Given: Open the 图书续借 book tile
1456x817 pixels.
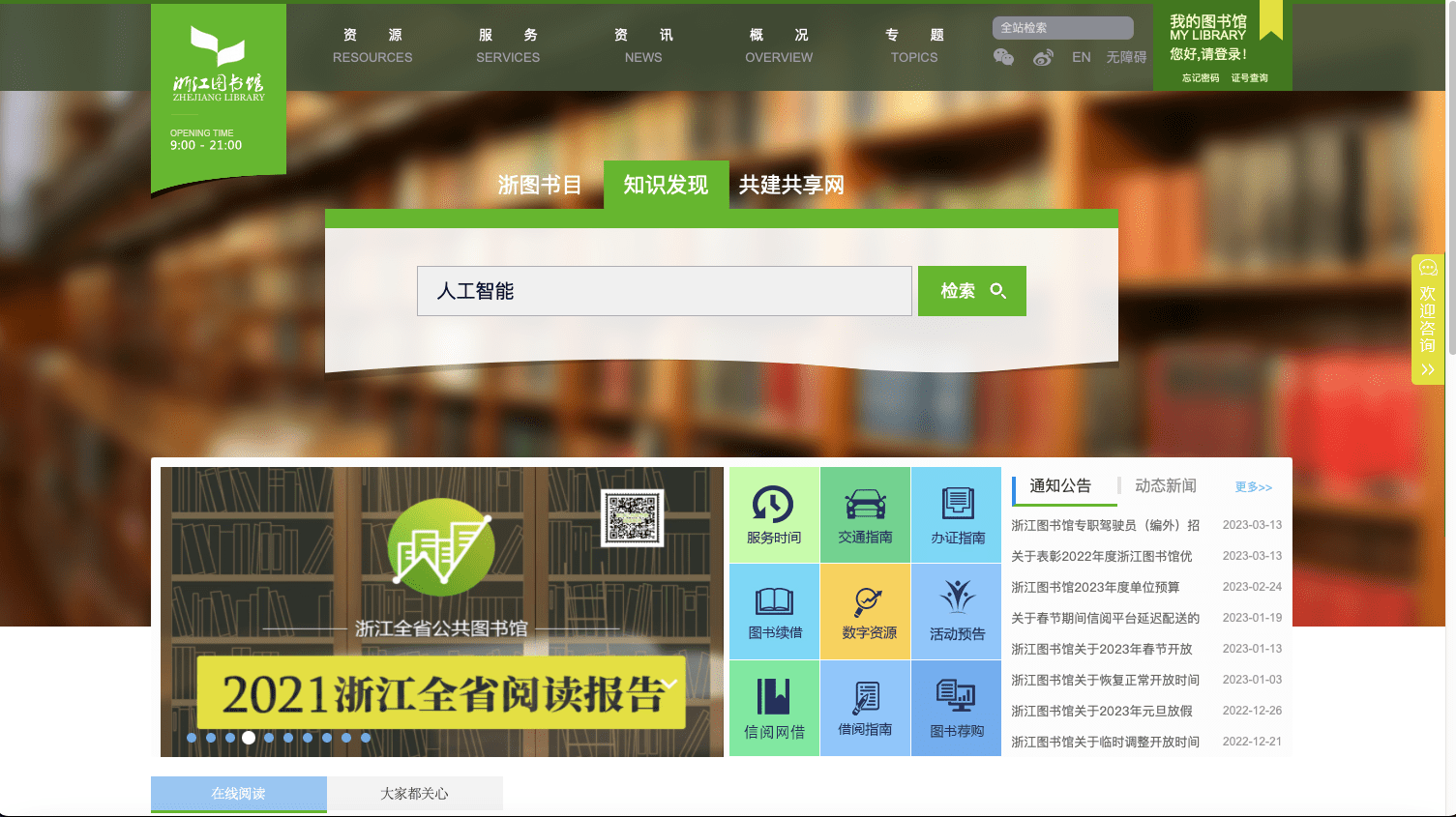Looking at the screenshot, I should (x=774, y=611).
